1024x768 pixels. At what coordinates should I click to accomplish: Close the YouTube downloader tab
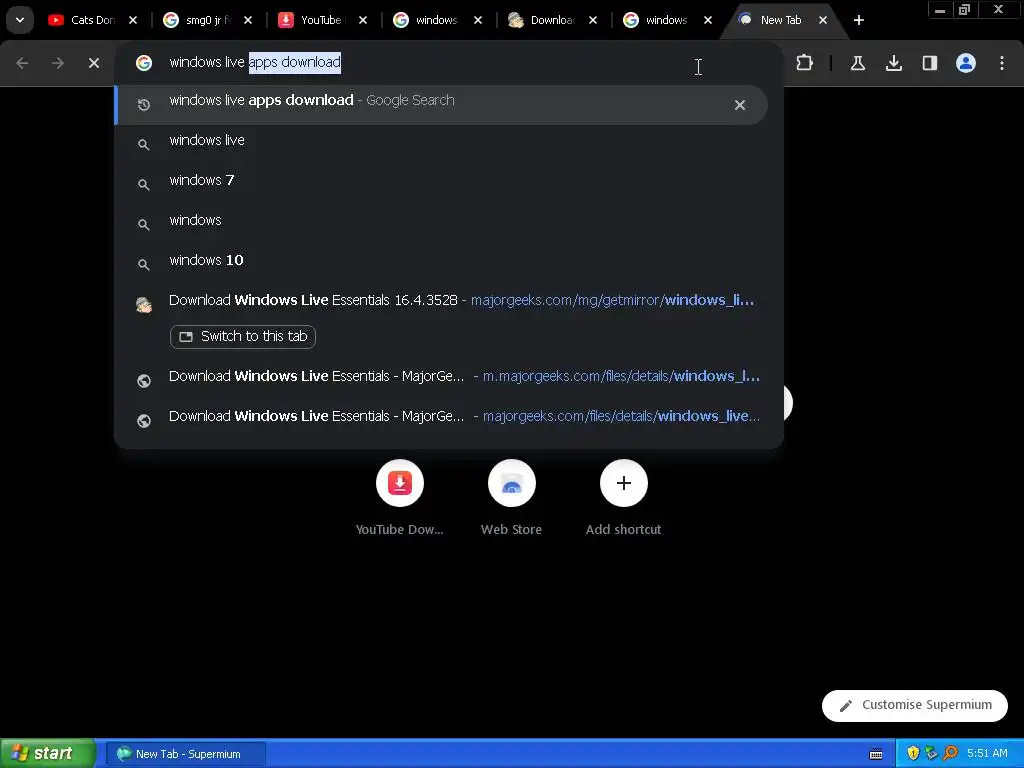point(363,20)
